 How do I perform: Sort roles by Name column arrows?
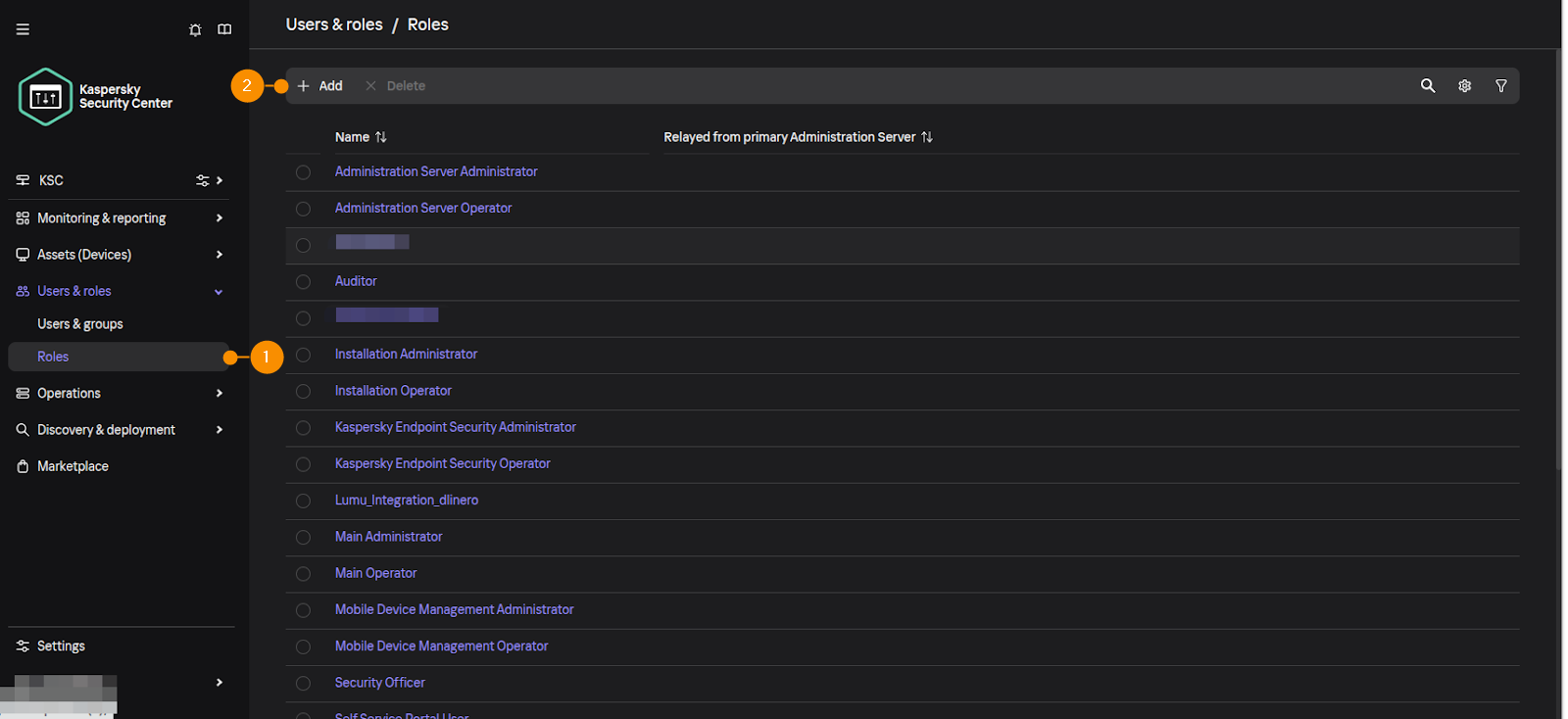tap(381, 137)
